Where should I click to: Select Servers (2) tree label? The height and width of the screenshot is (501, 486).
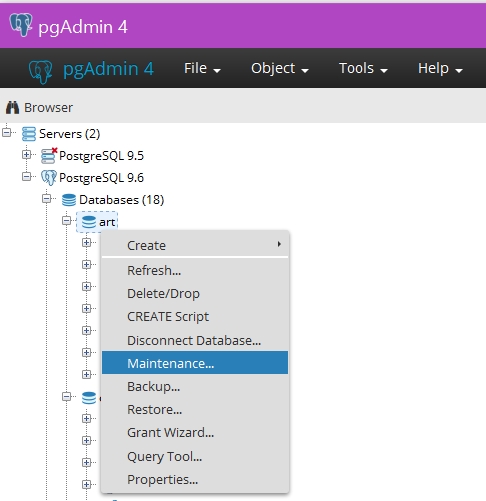[70, 134]
